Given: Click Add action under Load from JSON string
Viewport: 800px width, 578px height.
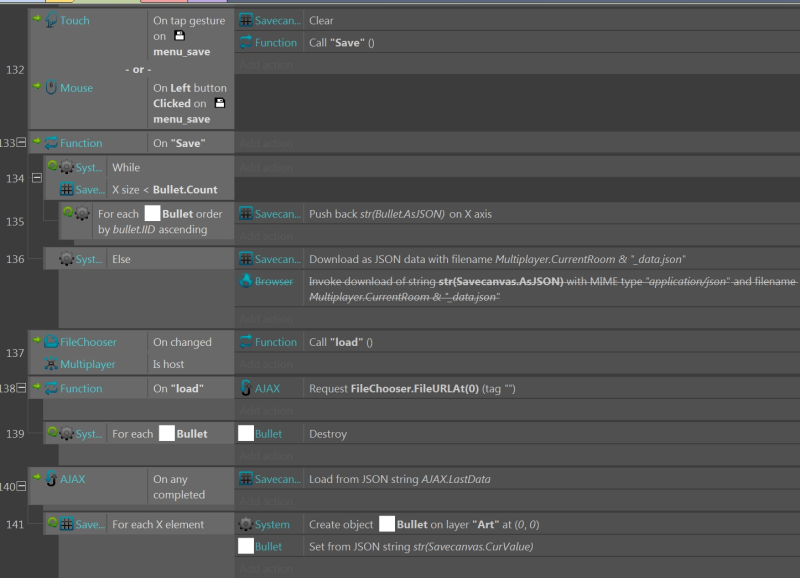Looking at the screenshot, I should (x=266, y=501).
